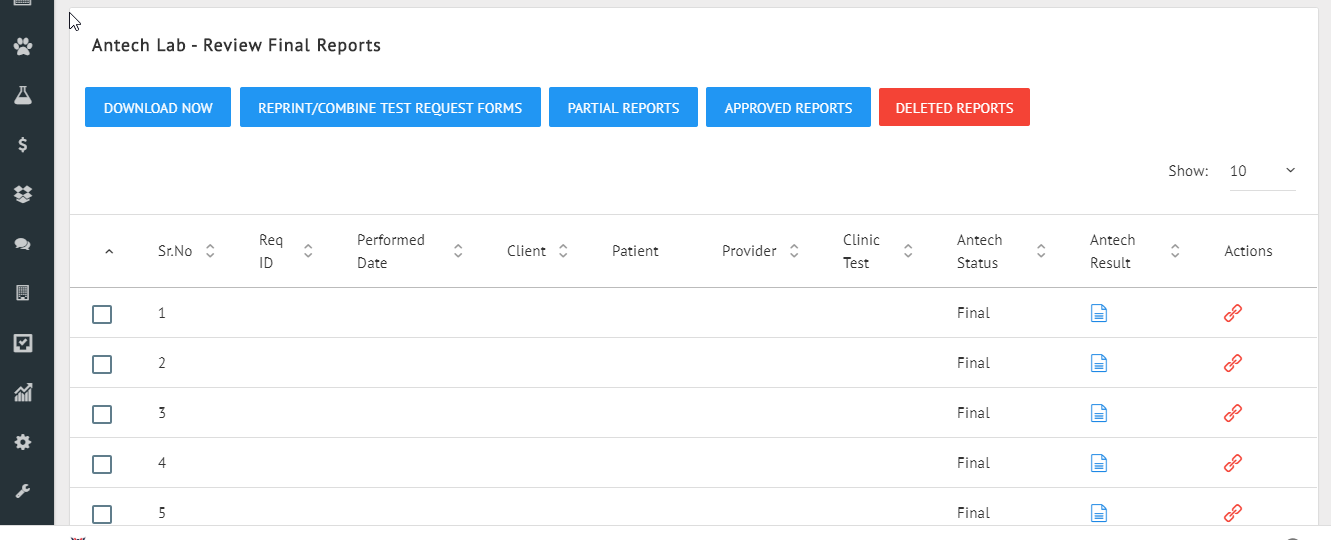
Task: Open Partial Reports
Action: (623, 107)
